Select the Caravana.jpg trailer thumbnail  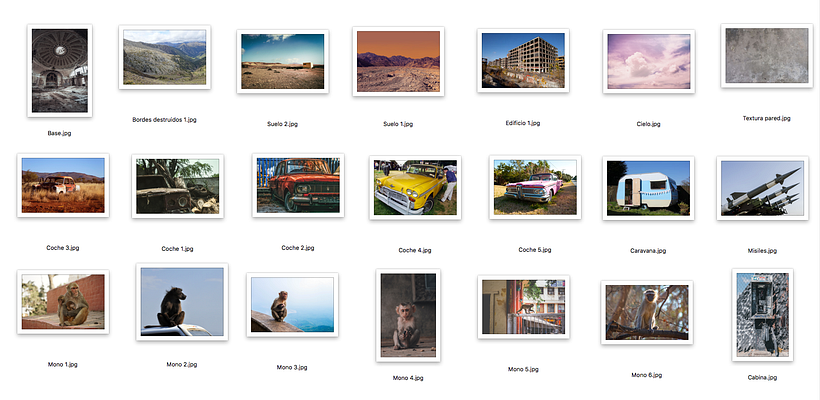pos(647,187)
